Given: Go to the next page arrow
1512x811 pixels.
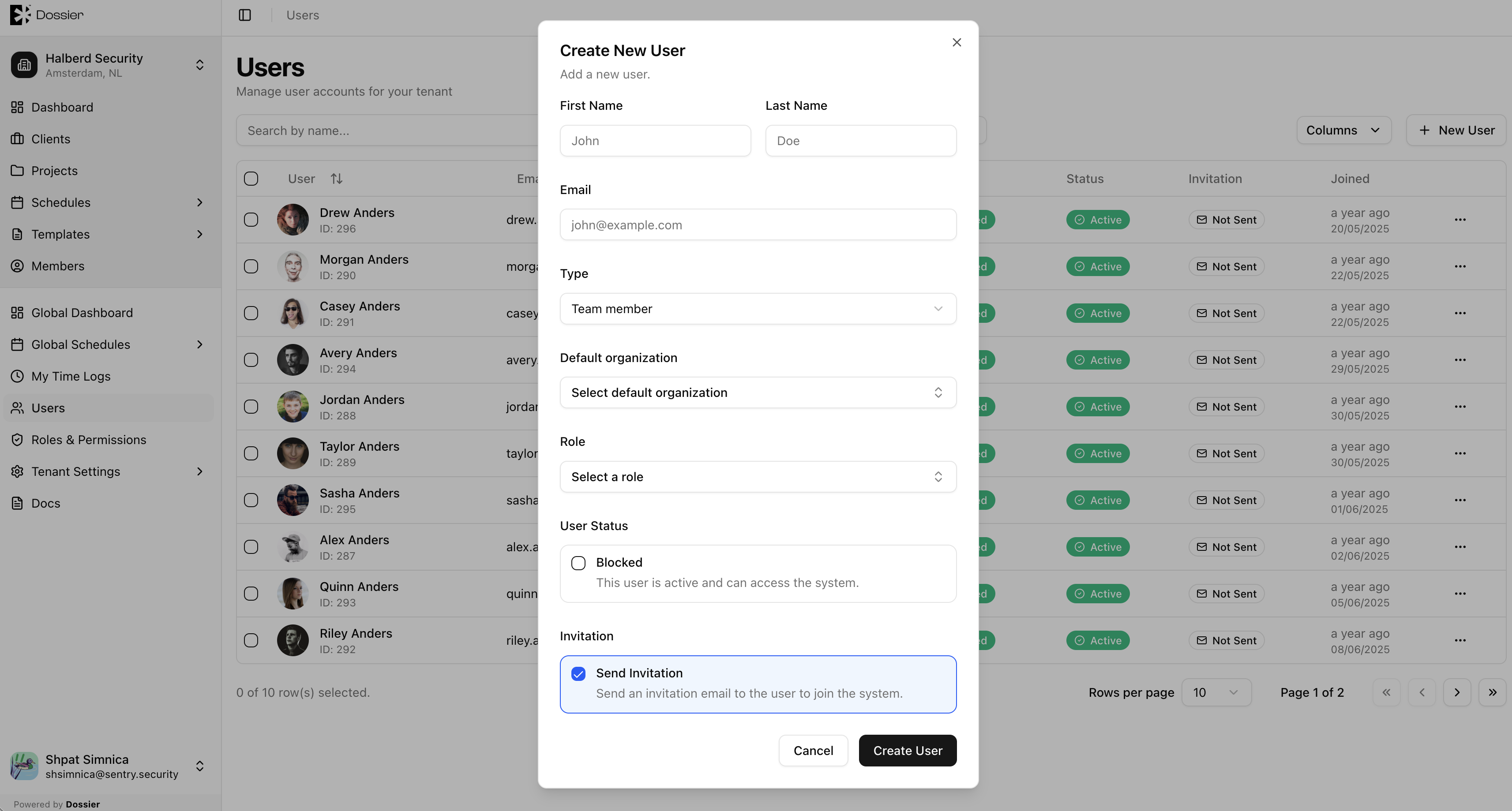Looking at the screenshot, I should pos(1457,692).
